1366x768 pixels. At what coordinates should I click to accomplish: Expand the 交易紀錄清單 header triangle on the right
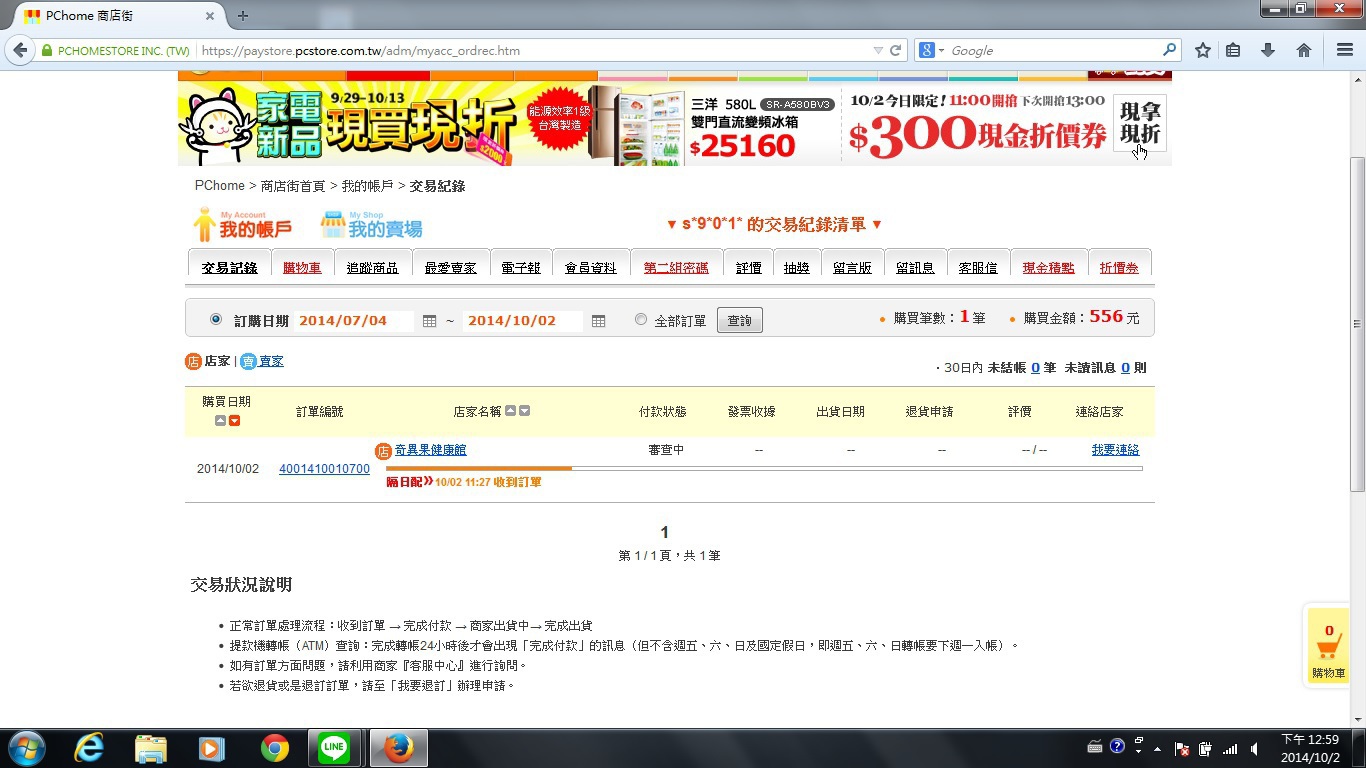877,225
